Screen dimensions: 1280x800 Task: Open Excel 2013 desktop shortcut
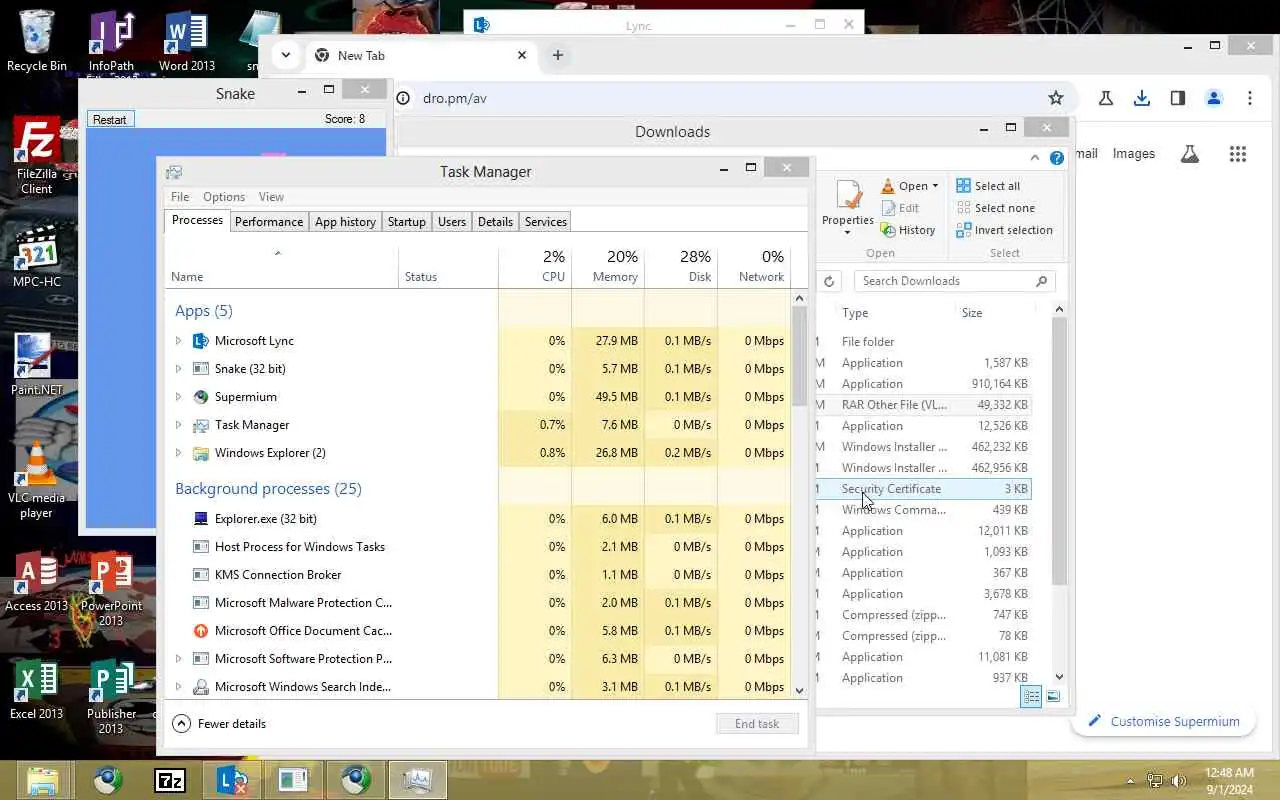(x=37, y=690)
